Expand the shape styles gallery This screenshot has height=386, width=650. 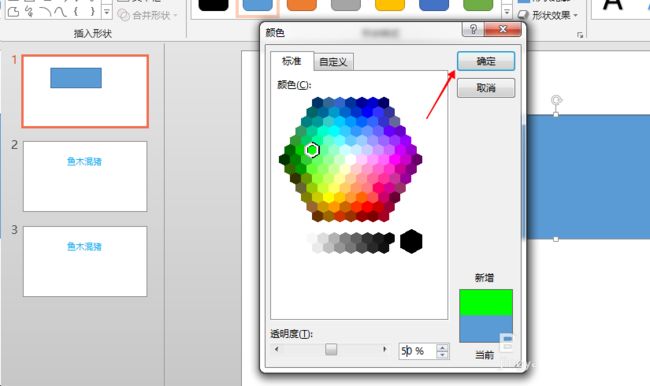[507, 12]
